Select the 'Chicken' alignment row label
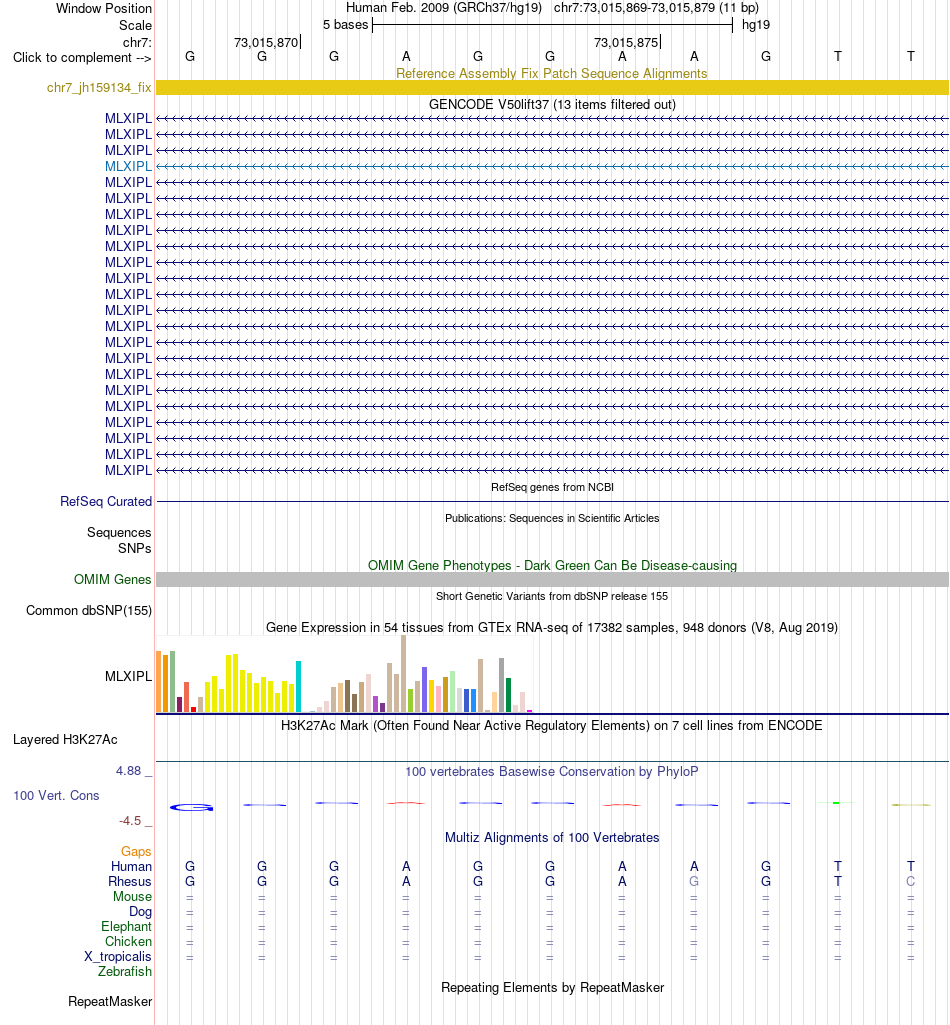 coord(128,942)
